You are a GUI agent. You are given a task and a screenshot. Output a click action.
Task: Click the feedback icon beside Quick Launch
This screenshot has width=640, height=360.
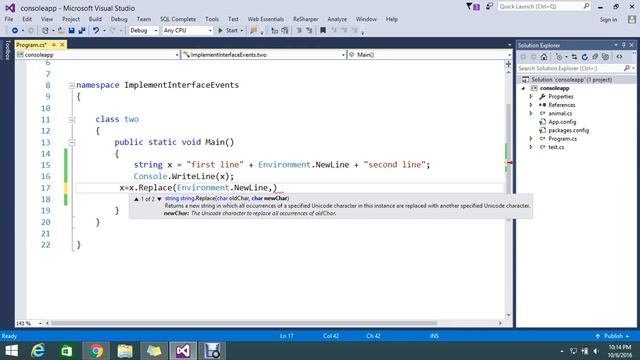pyautogui.click(x=489, y=7)
